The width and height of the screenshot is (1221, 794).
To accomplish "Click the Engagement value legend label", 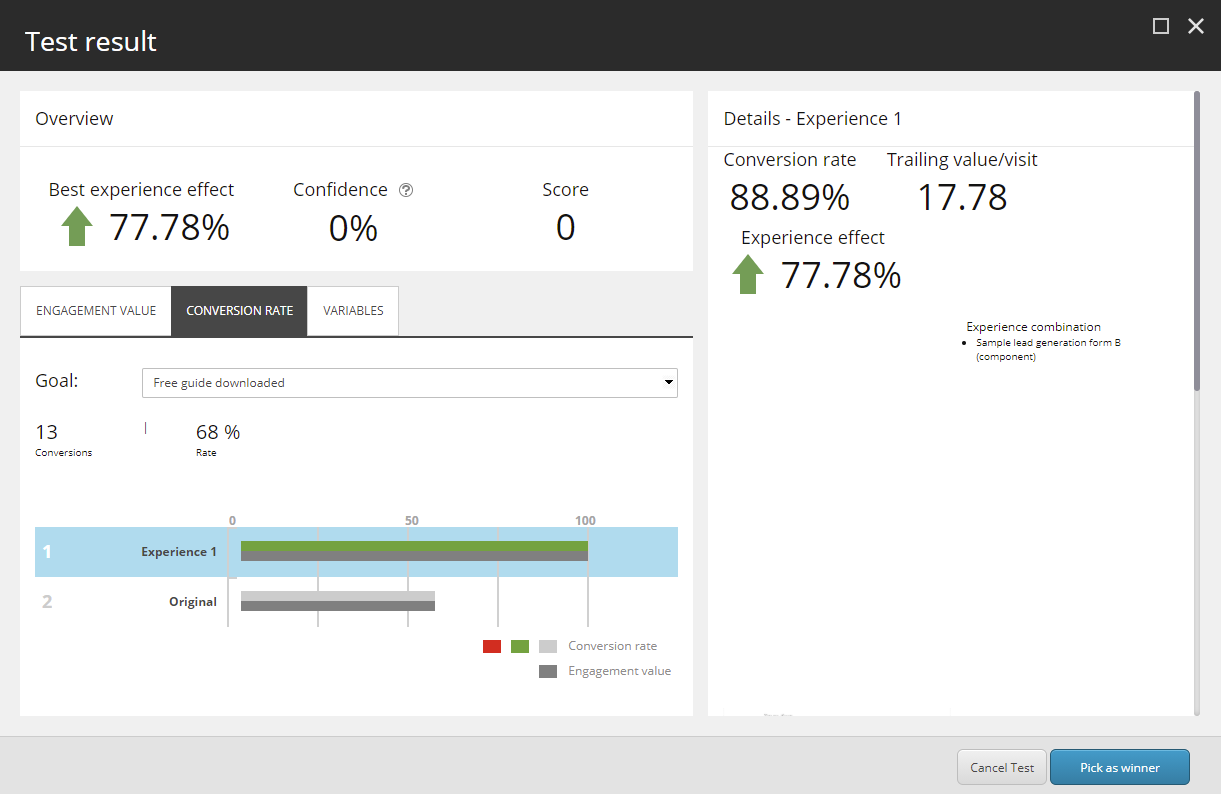I will click(620, 671).
